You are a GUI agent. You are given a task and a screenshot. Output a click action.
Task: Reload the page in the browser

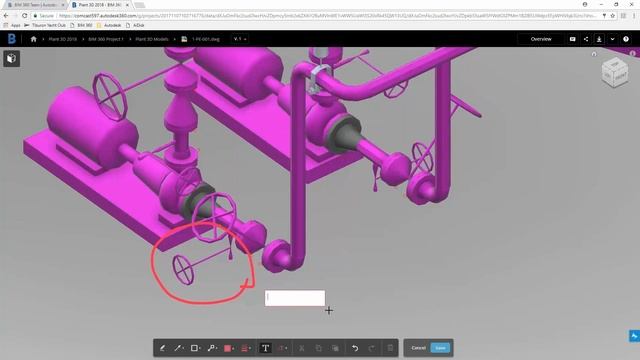pos(24,16)
